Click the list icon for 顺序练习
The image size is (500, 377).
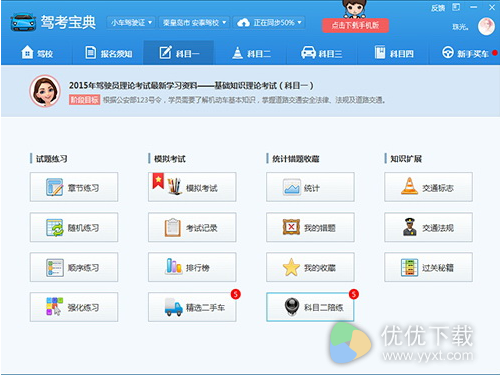pyautogui.click(x=55, y=267)
